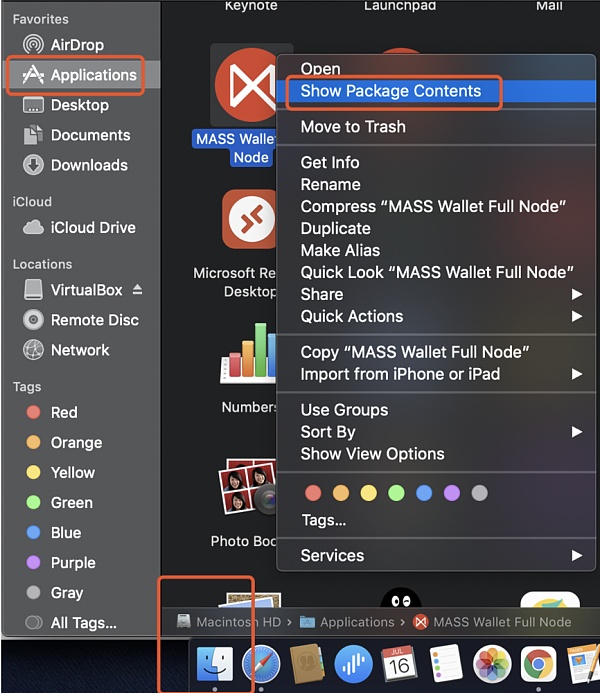
Task: Apply the red color tag dot
Action: coord(313,493)
